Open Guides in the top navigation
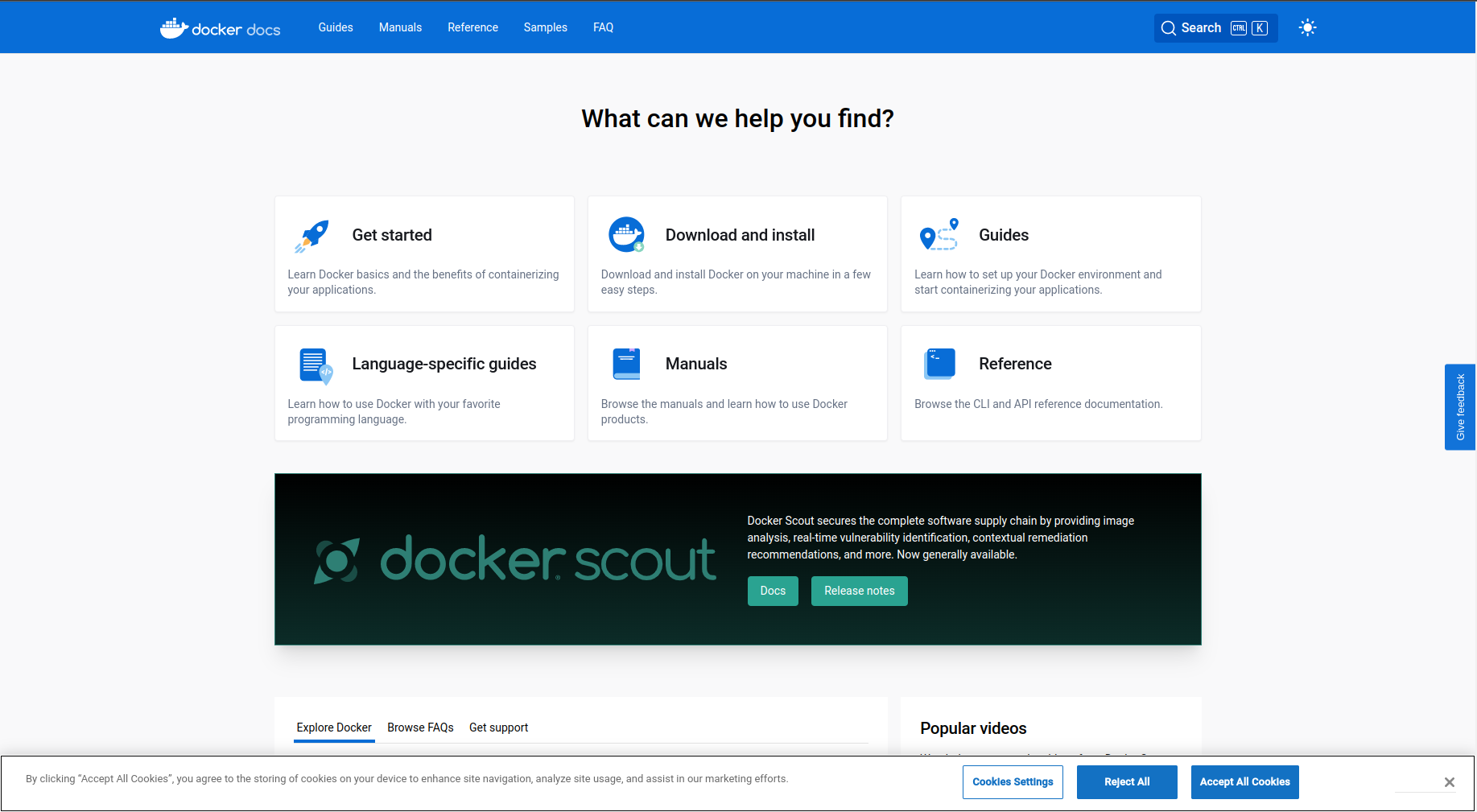 (336, 27)
